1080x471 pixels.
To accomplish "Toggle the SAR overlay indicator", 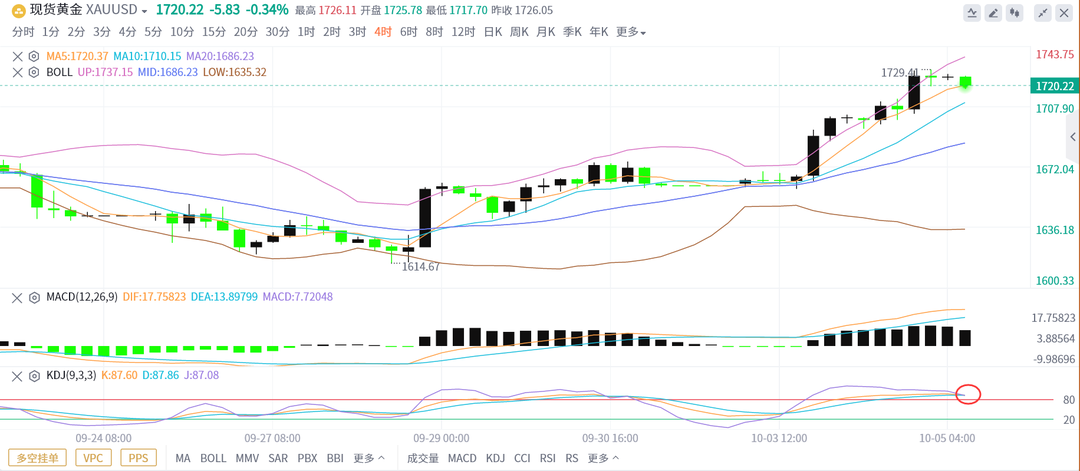I will click(278, 458).
